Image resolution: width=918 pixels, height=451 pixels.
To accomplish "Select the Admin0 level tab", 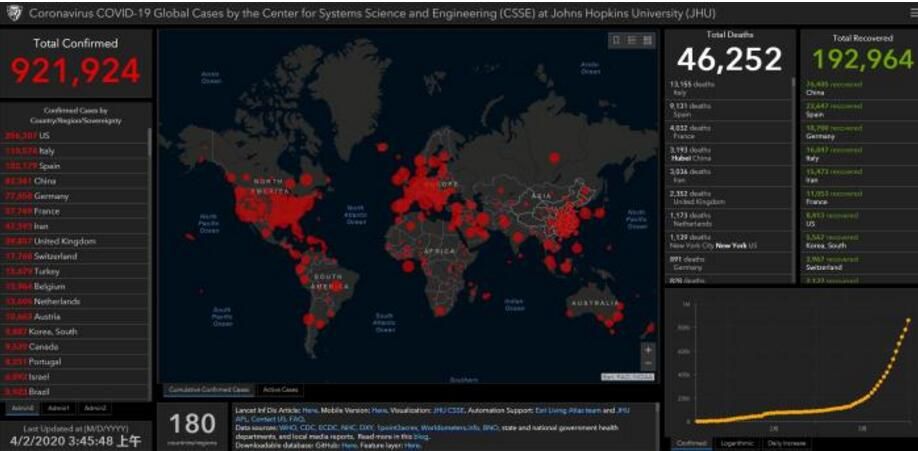I will (x=22, y=408).
